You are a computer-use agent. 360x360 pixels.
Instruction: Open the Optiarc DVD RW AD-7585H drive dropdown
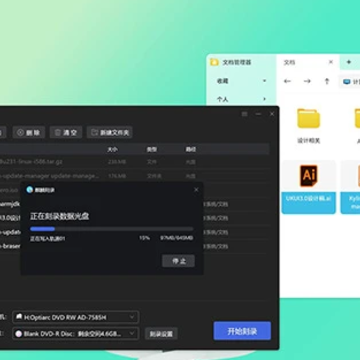pyautogui.click(x=75, y=317)
